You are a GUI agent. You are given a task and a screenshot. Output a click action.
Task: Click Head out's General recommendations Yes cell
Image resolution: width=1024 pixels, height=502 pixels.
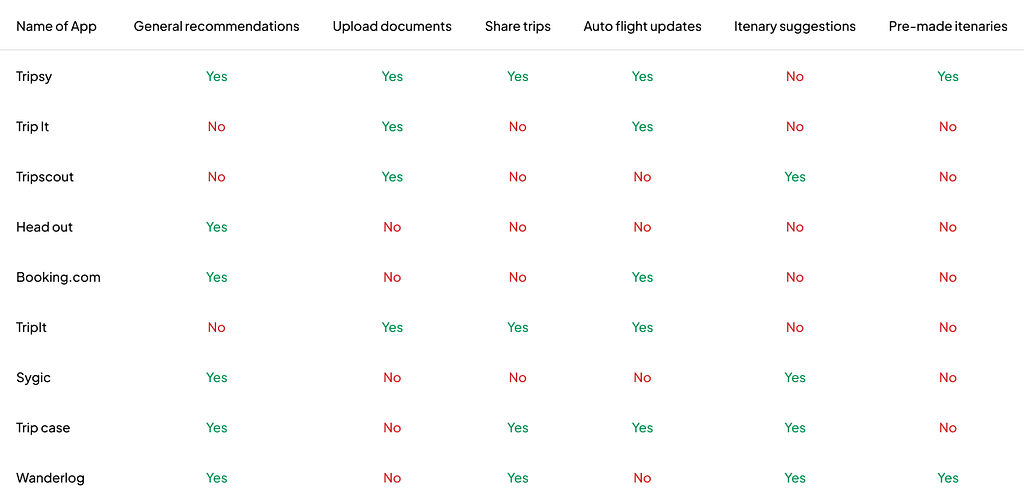(x=216, y=227)
